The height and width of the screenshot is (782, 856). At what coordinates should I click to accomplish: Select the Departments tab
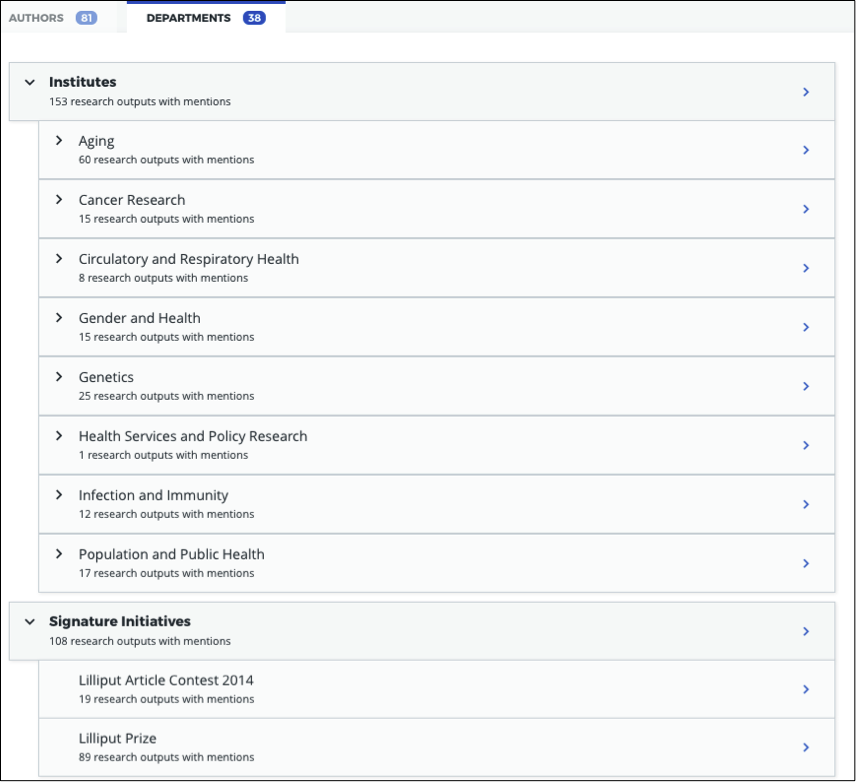click(x=206, y=18)
